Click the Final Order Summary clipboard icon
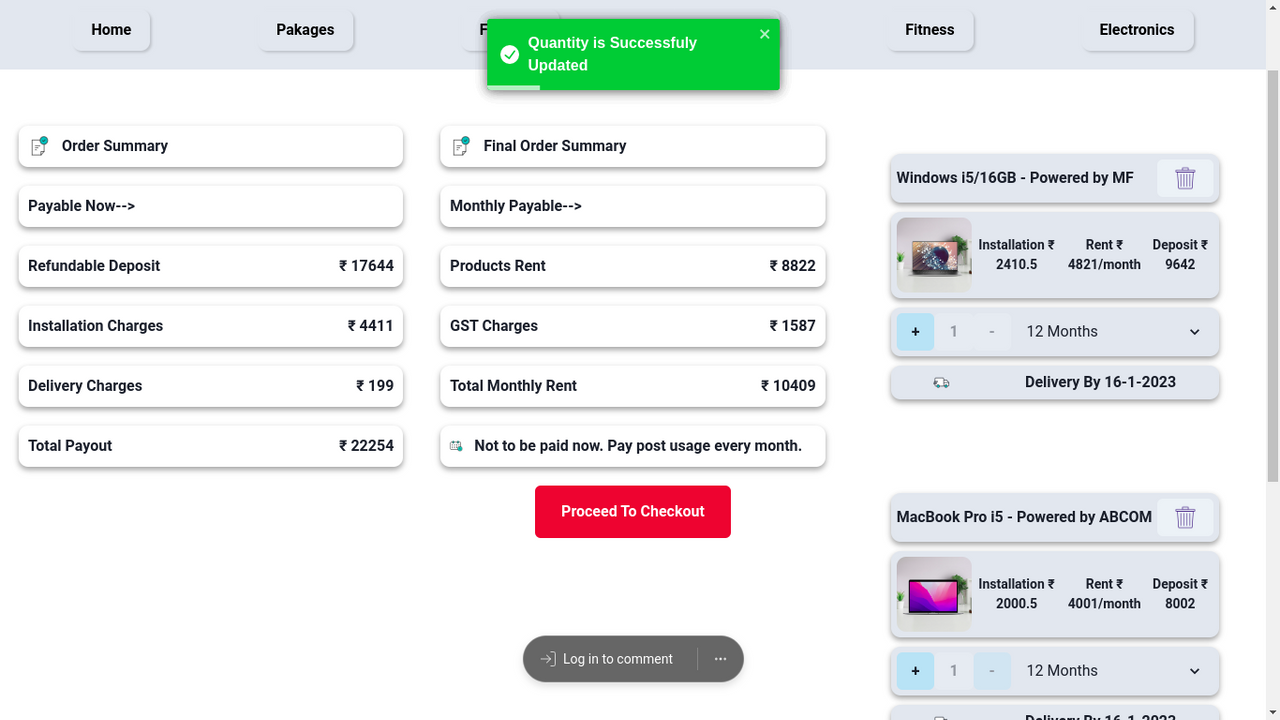 (461, 146)
